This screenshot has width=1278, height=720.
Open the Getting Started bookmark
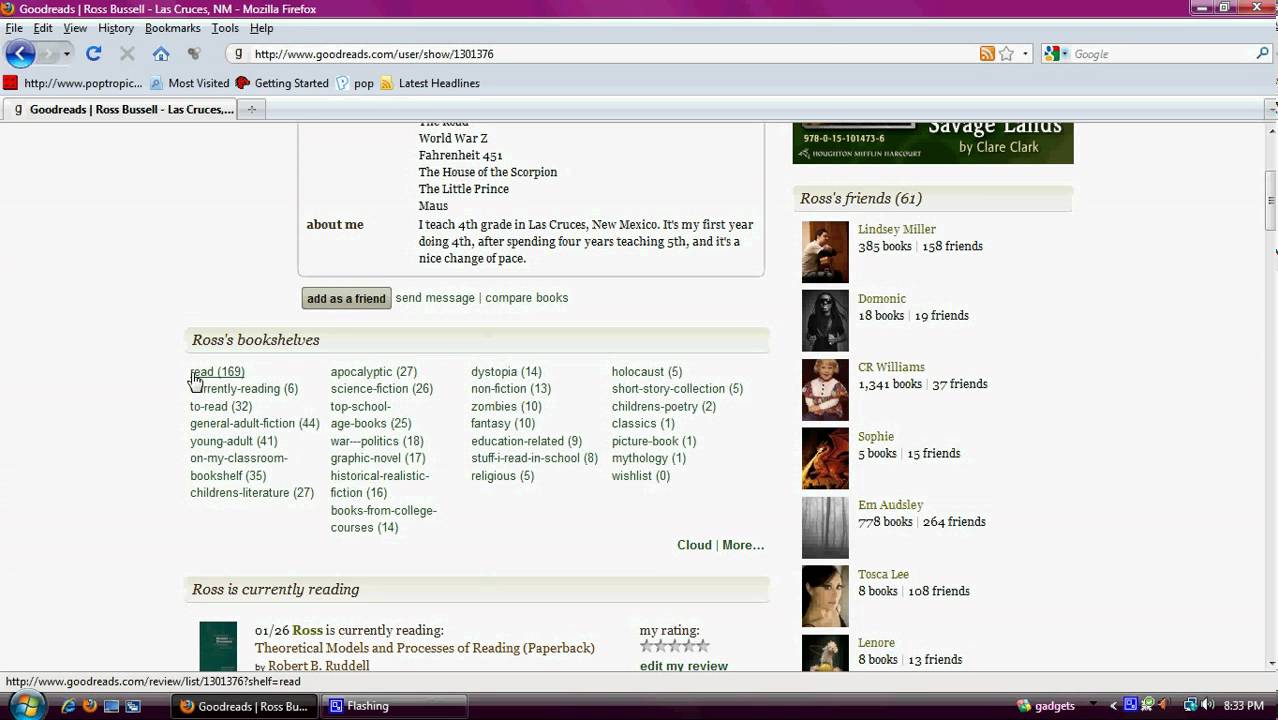click(282, 83)
